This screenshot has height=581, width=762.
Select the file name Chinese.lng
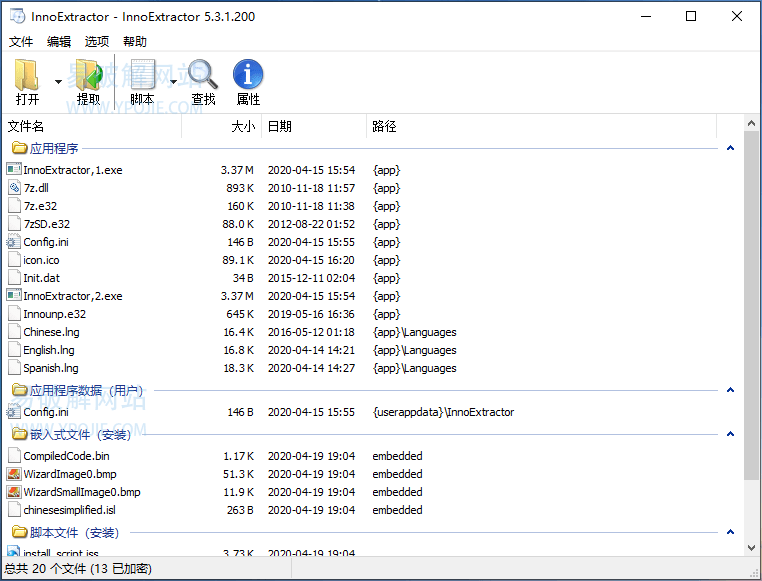pos(52,332)
